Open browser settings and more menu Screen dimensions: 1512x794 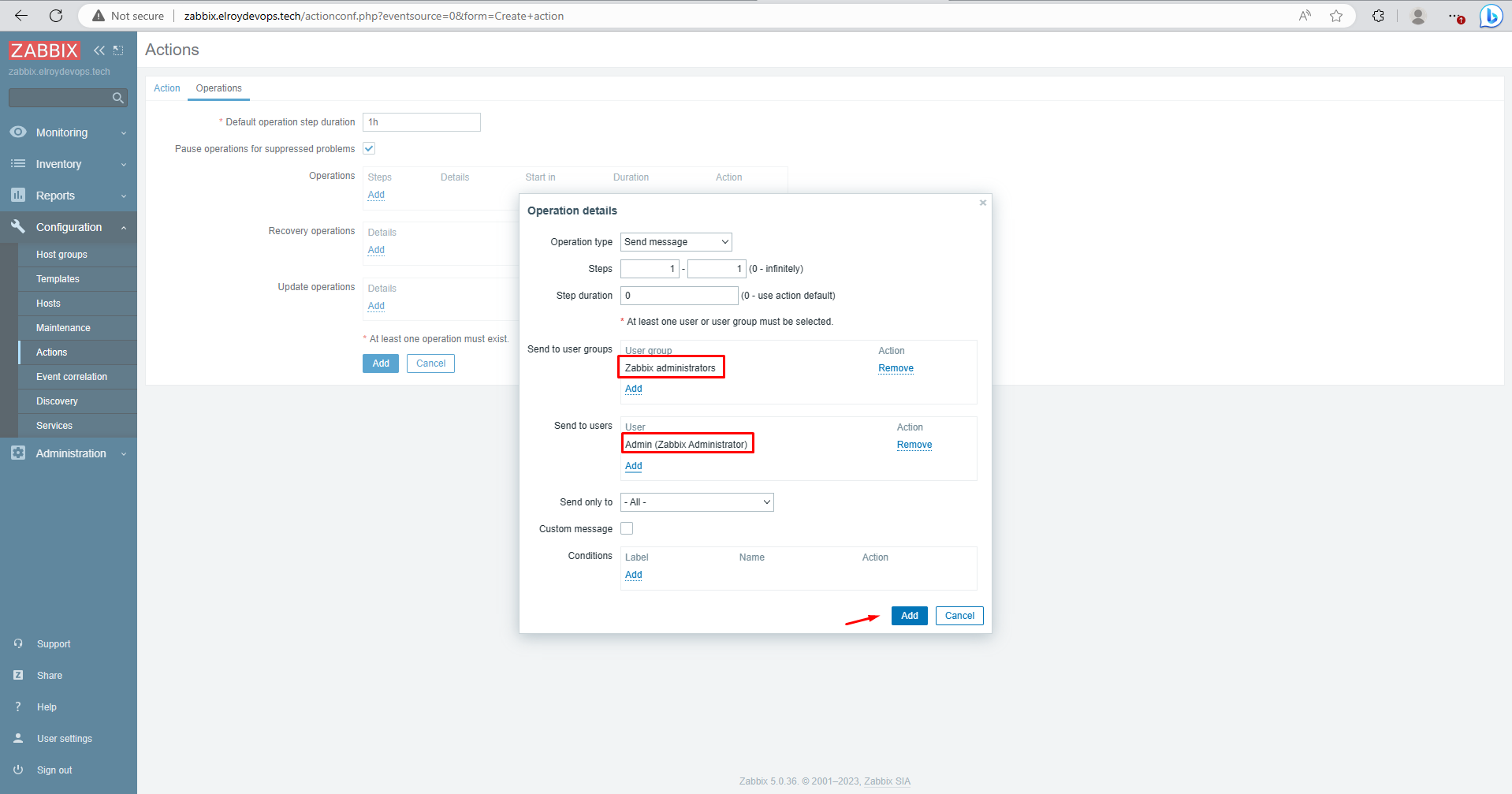(1455, 16)
